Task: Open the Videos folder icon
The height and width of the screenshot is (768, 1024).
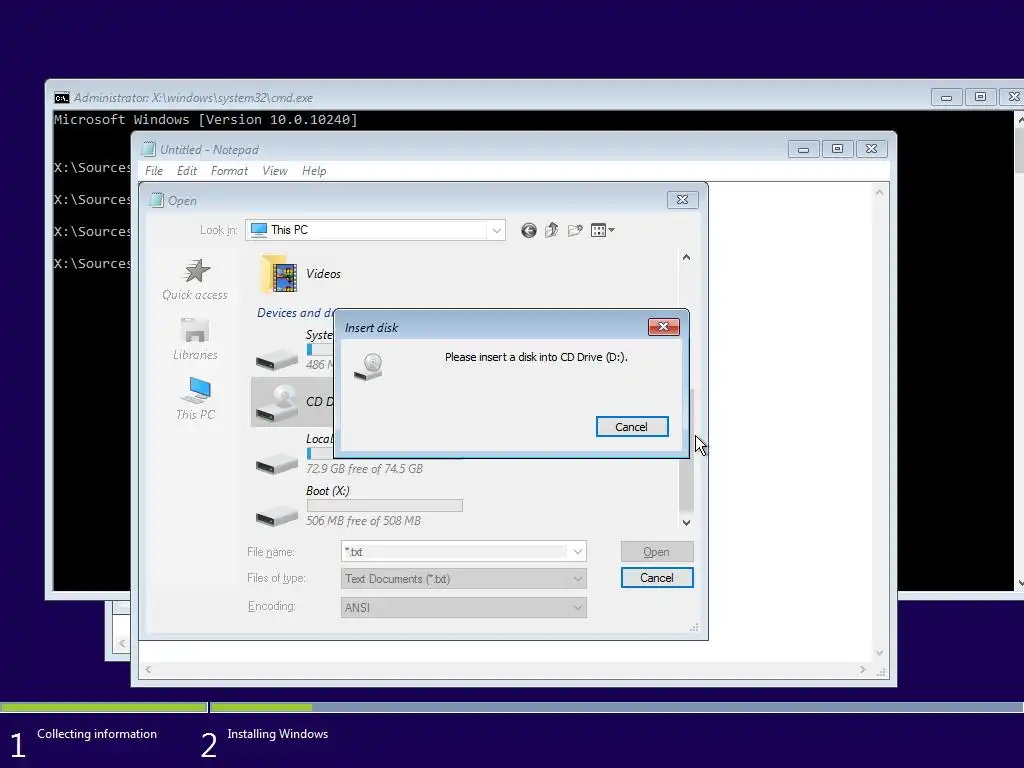Action: click(280, 275)
